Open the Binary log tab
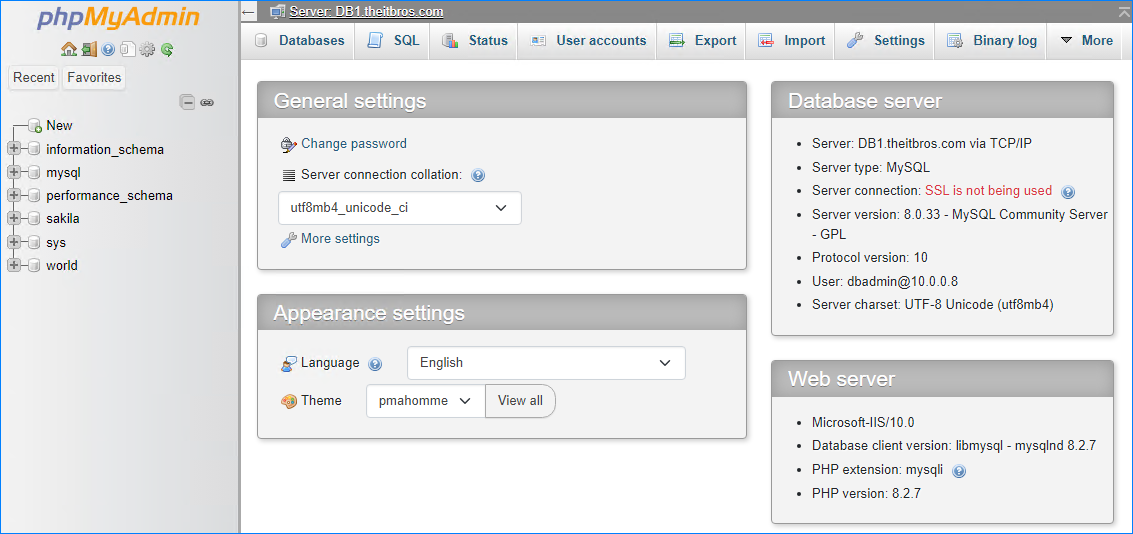This screenshot has width=1133, height=534. tap(991, 40)
